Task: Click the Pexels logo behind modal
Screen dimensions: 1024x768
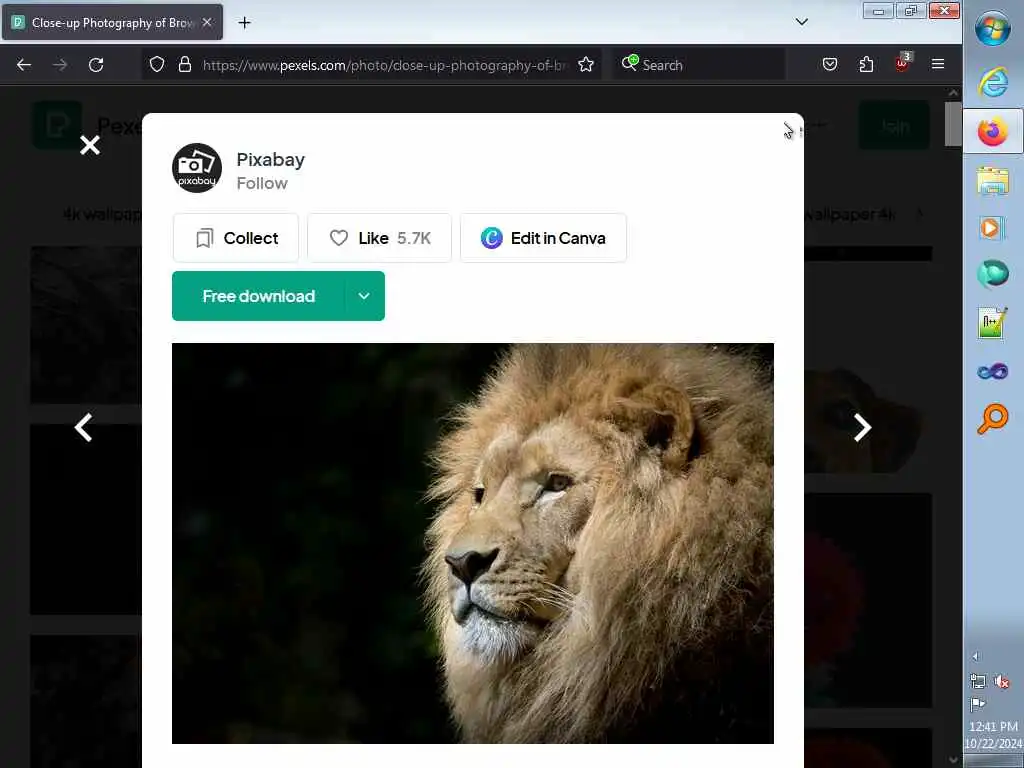Action: [x=57, y=125]
